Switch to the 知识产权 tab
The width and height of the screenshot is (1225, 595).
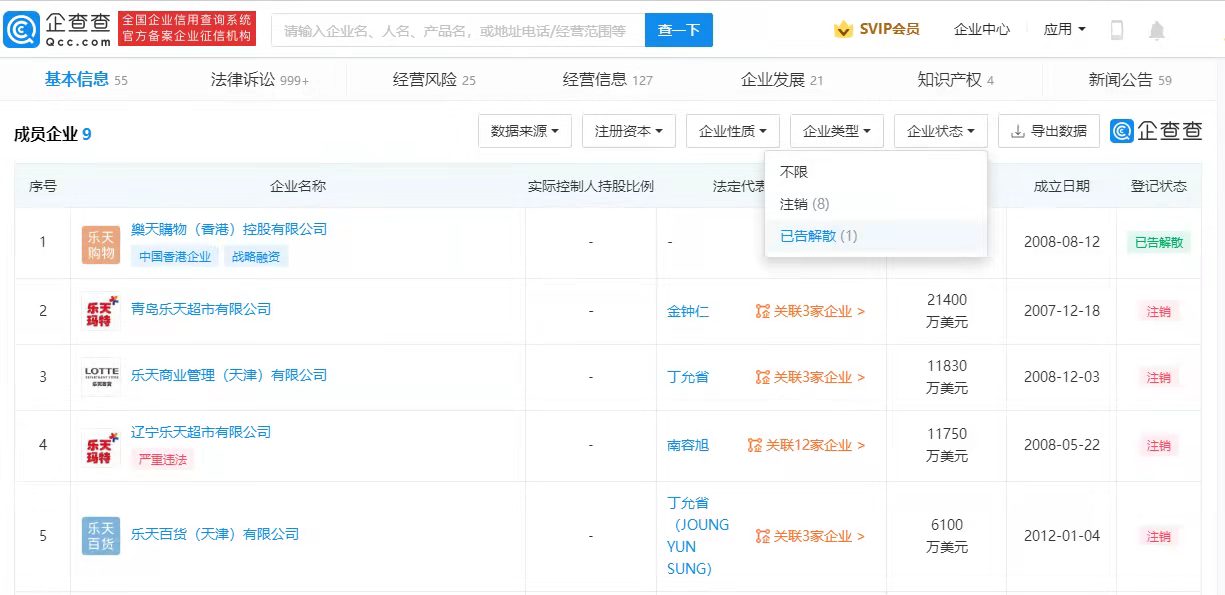click(956, 79)
